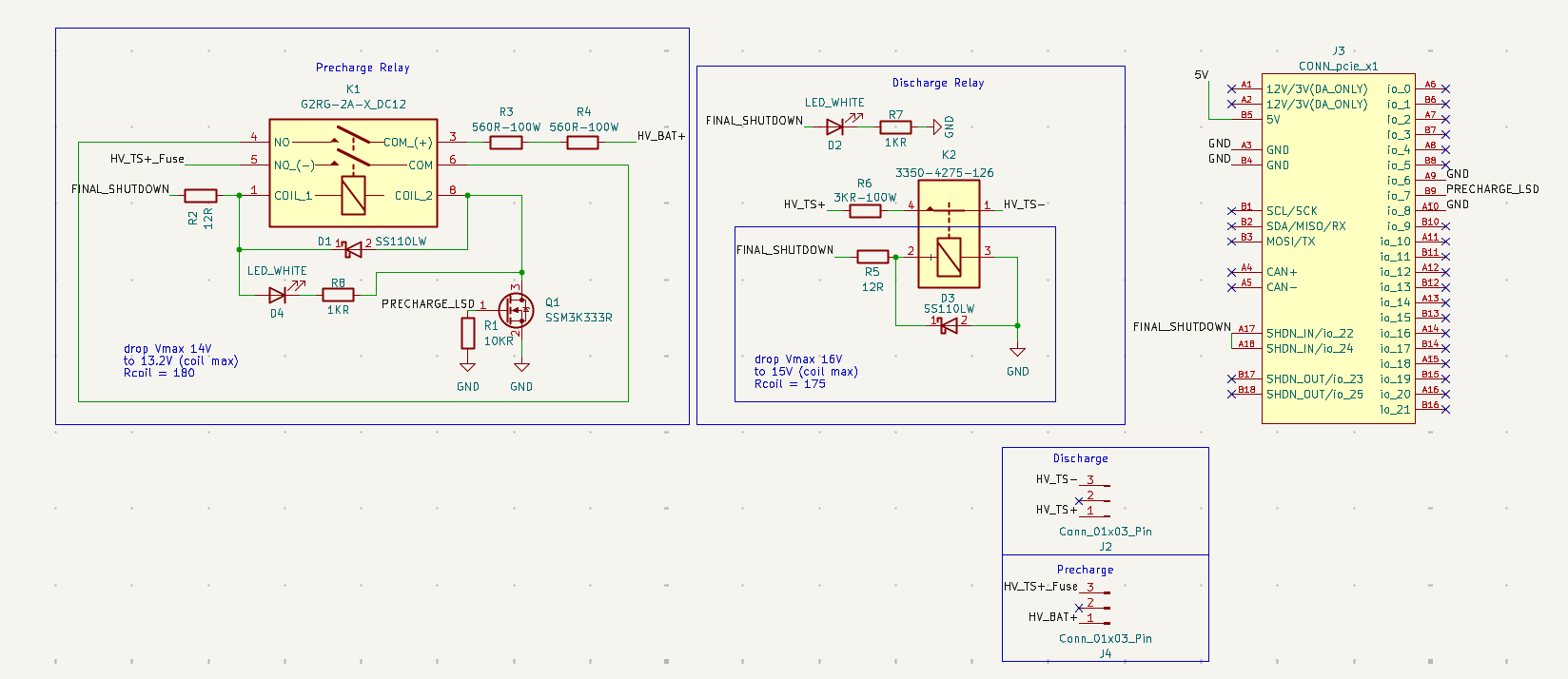Screen dimensions: 1568x679
Task: Select diode D1 symbol
Action: coord(353,249)
